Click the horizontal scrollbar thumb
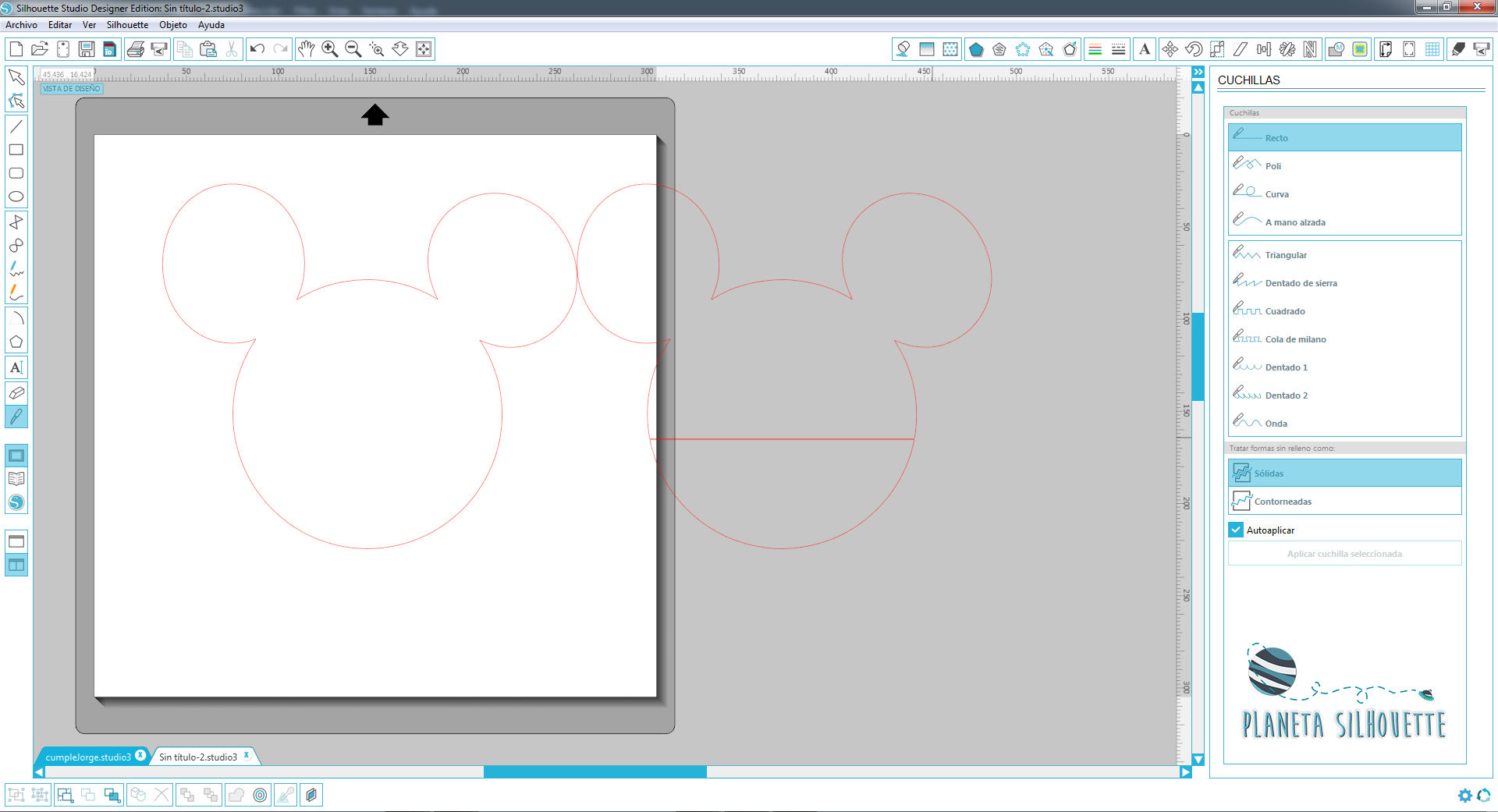 click(595, 771)
